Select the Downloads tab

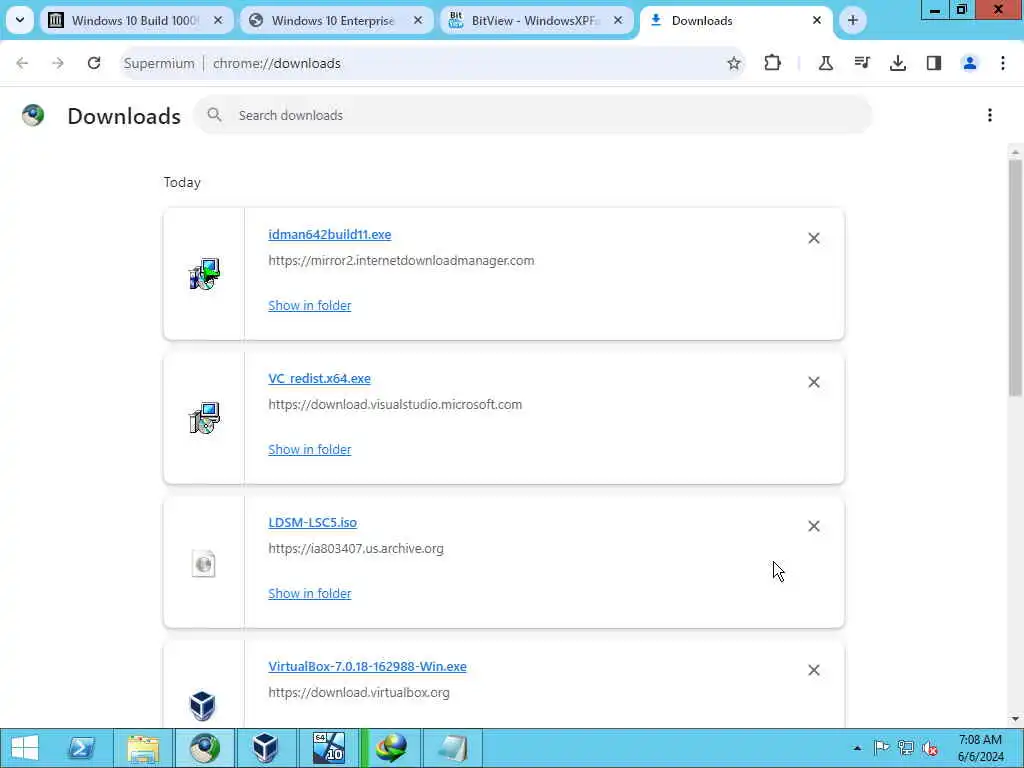[735, 20]
